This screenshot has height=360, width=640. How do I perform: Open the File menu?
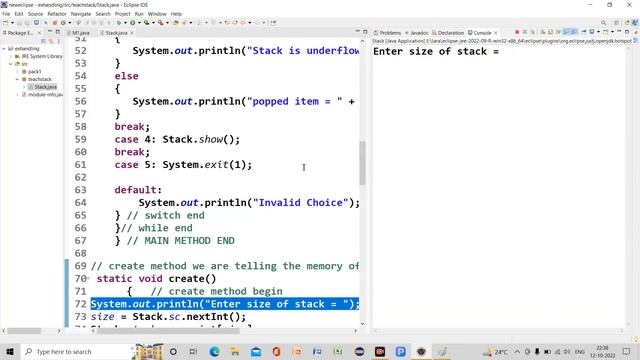click(6, 14)
